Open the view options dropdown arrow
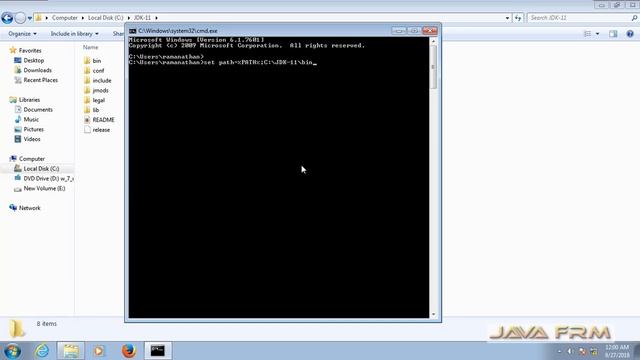 point(598,34)
